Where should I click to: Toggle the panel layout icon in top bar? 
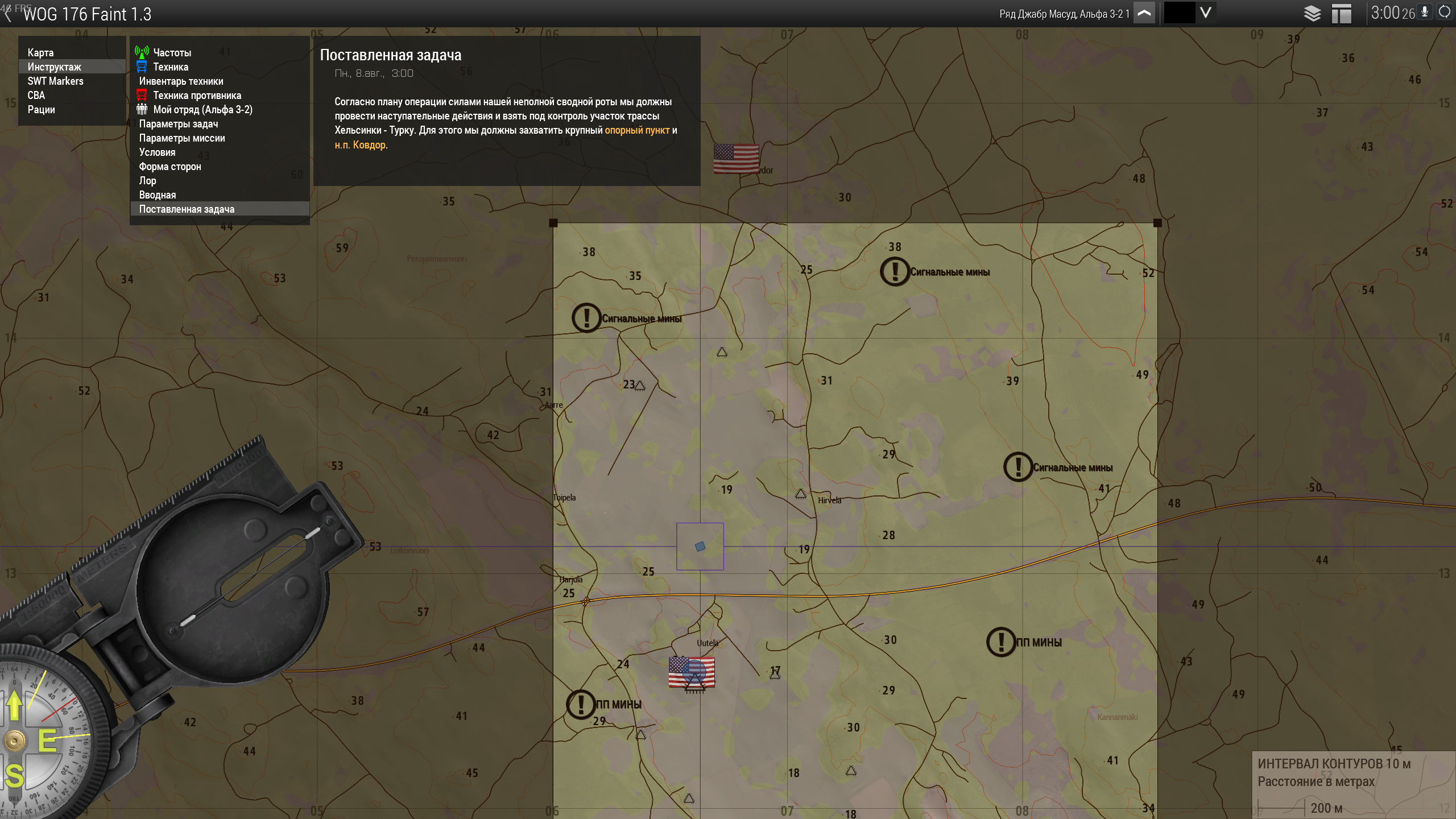[x=1341, y=13]
